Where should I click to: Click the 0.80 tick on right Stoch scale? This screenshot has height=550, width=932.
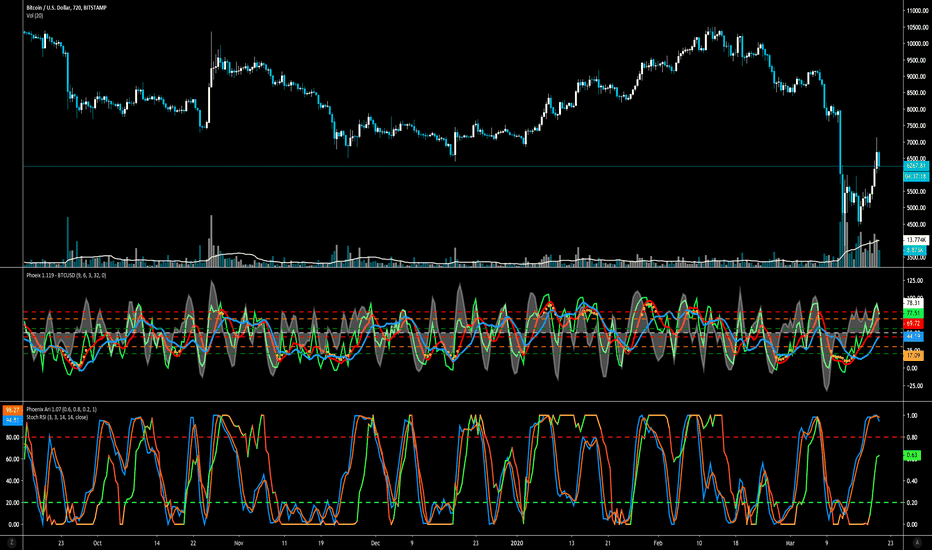911,438
